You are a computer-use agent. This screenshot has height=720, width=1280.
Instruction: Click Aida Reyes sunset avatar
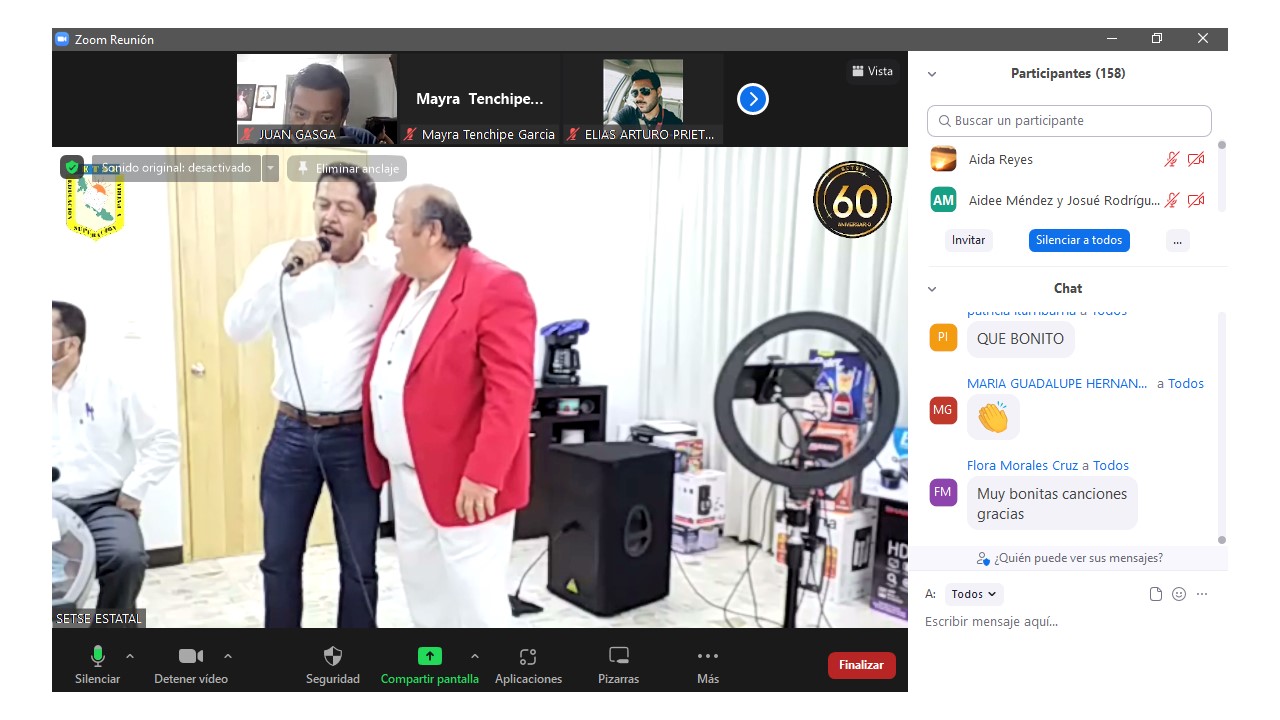click(943, 159)
